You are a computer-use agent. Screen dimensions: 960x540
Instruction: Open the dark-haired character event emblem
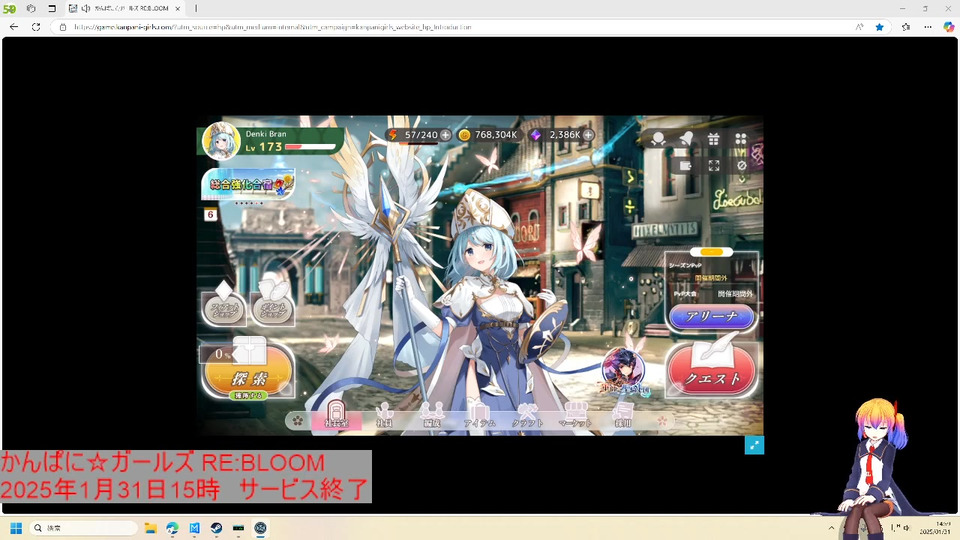coord(623,372)
